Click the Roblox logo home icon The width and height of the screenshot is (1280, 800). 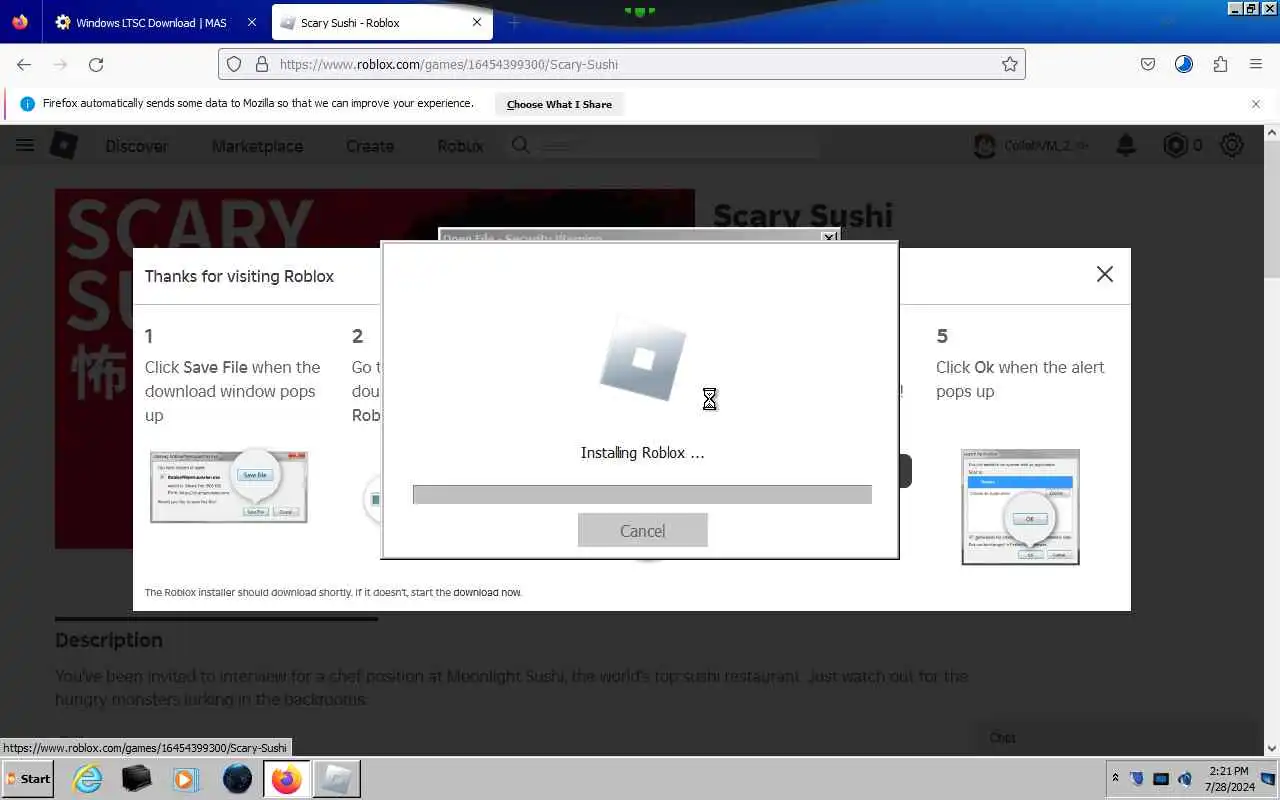(x=64, y=146)
